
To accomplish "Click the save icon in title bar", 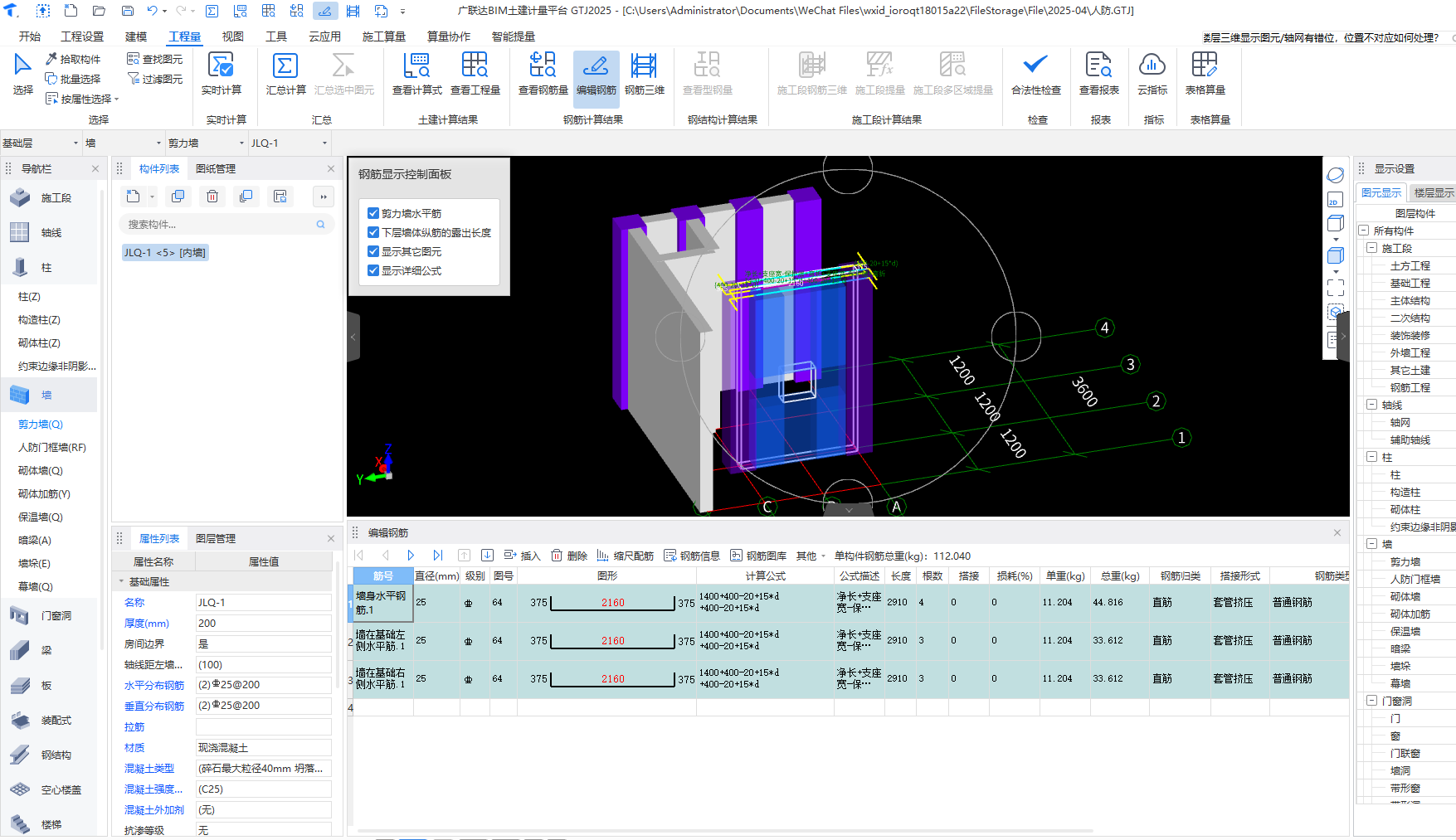I will [x=127, y=11].
